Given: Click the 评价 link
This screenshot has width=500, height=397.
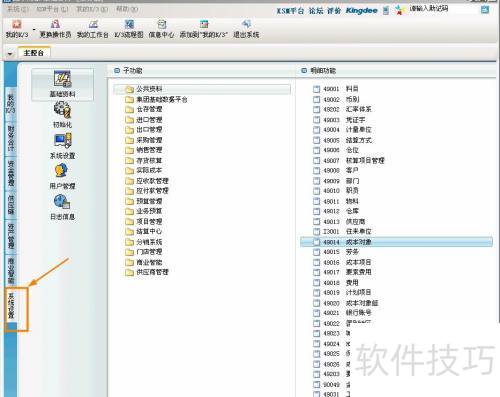Looking at the screenshot, I should 334,11.
